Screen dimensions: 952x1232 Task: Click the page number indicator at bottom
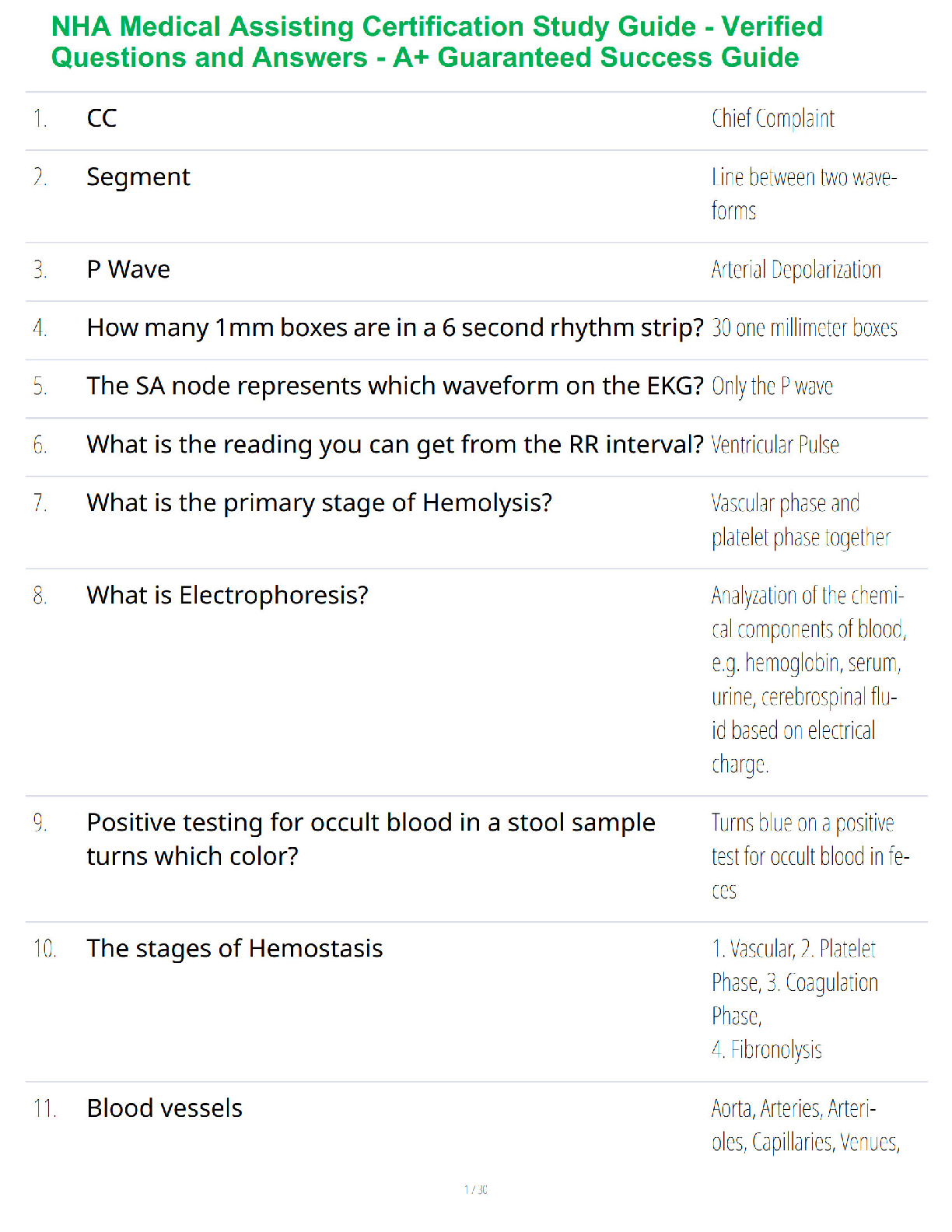click(476, 1189)
